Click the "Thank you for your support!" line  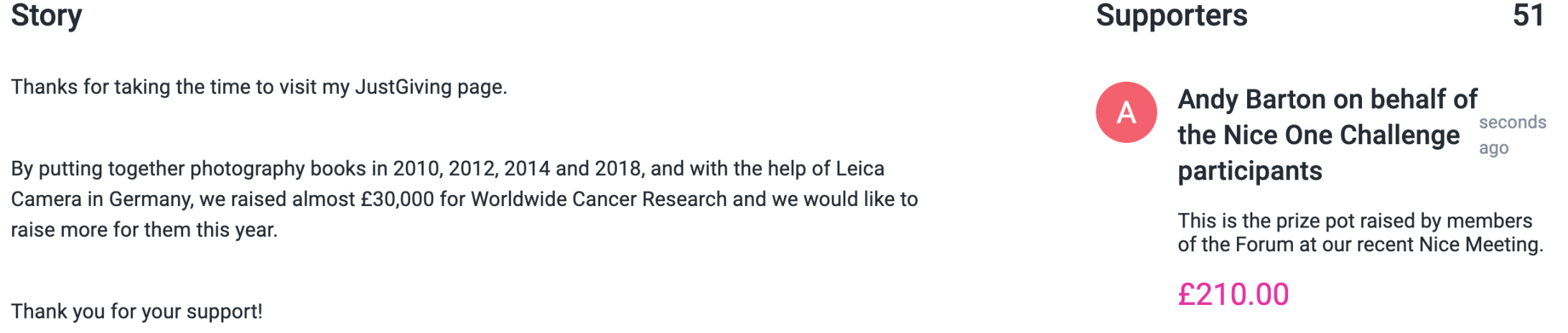[x=136, y=311]
